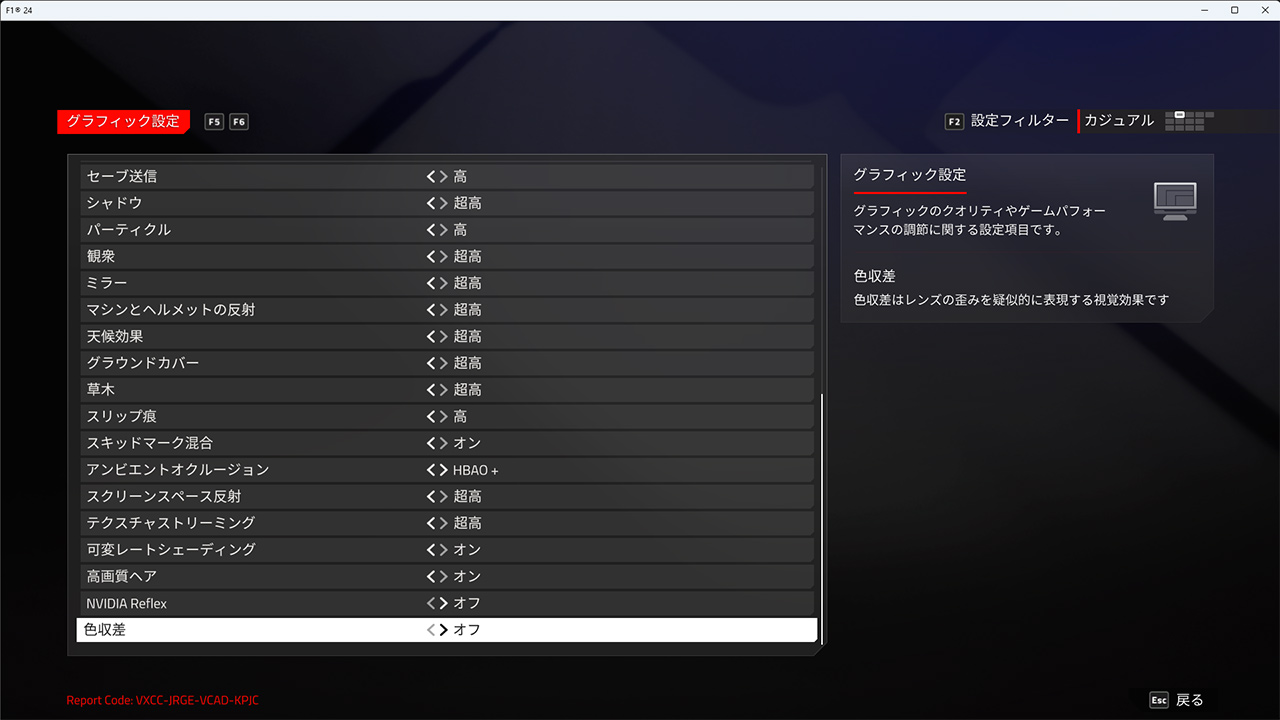Switch 高画質ヘア with its right arrow
Viewport: 1280px width, 720px height.
pyautogui.click(x=443, y=576)
